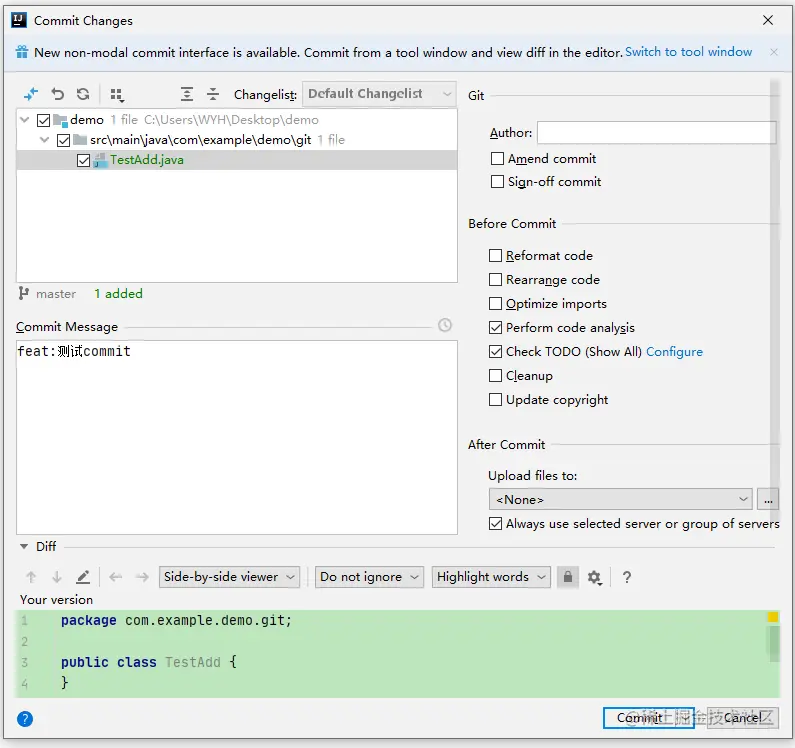Enable Sign-off commit

coord(497,182)
